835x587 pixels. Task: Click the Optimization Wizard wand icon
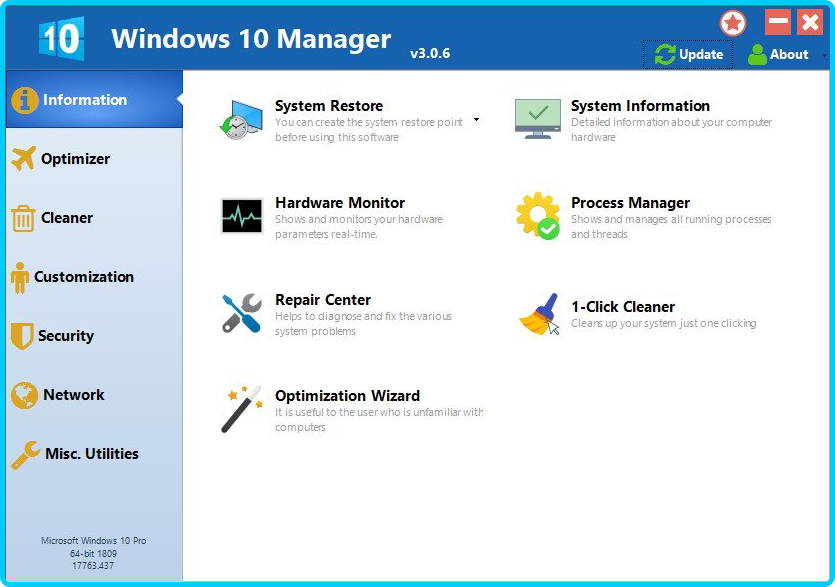241,409
